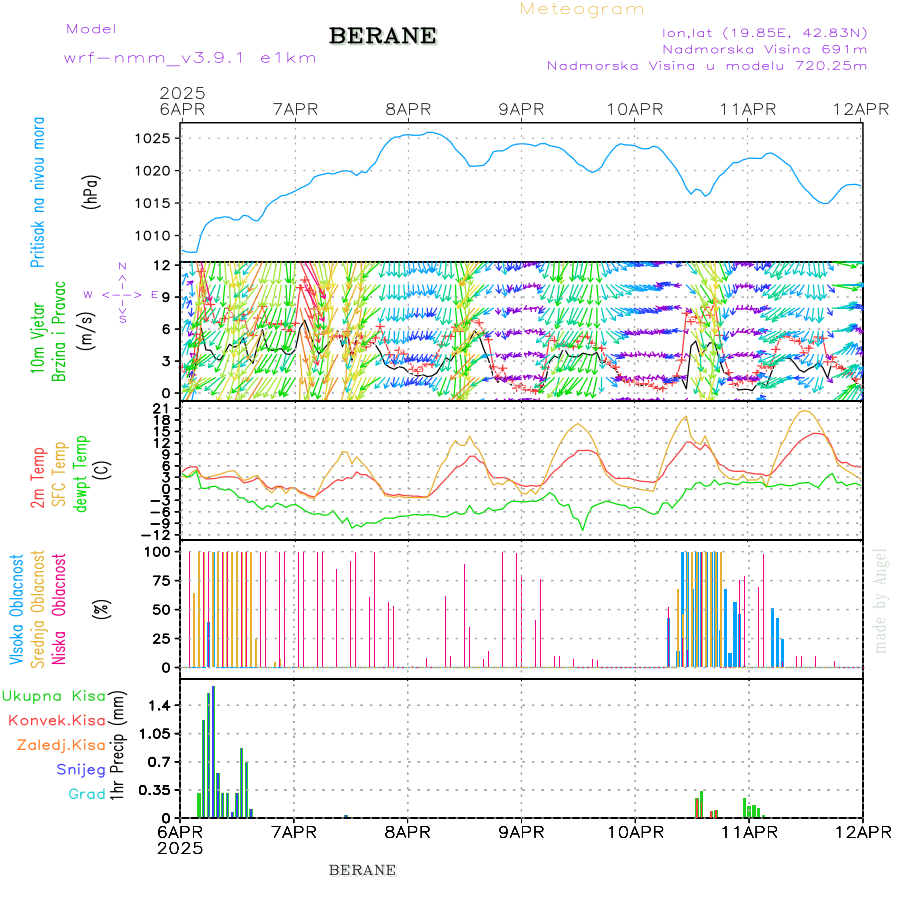The height and width of the screenshot is (900, 900).
Task: Click the Meteogram heading text
Action: click(582, 9)
